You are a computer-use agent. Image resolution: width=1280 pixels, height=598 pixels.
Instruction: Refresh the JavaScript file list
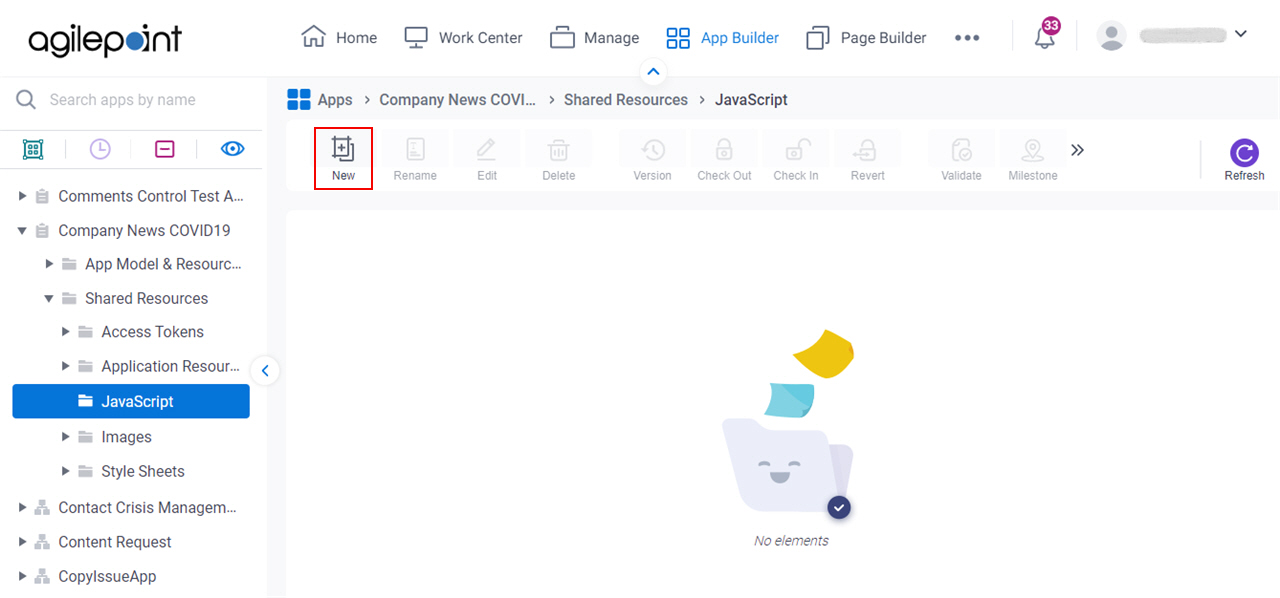pyautogui.click(x=1243, y=155)
